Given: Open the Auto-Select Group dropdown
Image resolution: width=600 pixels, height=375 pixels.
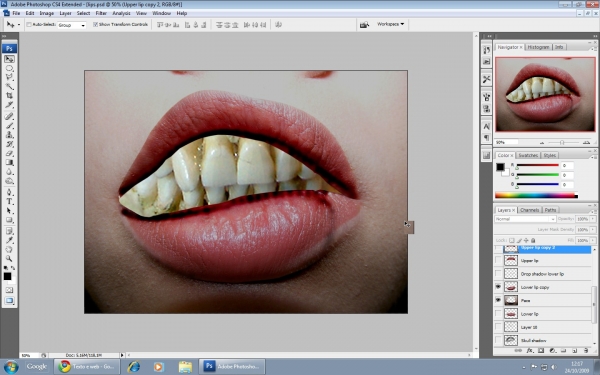Looking at the screenshot, I should pos(72,25).
